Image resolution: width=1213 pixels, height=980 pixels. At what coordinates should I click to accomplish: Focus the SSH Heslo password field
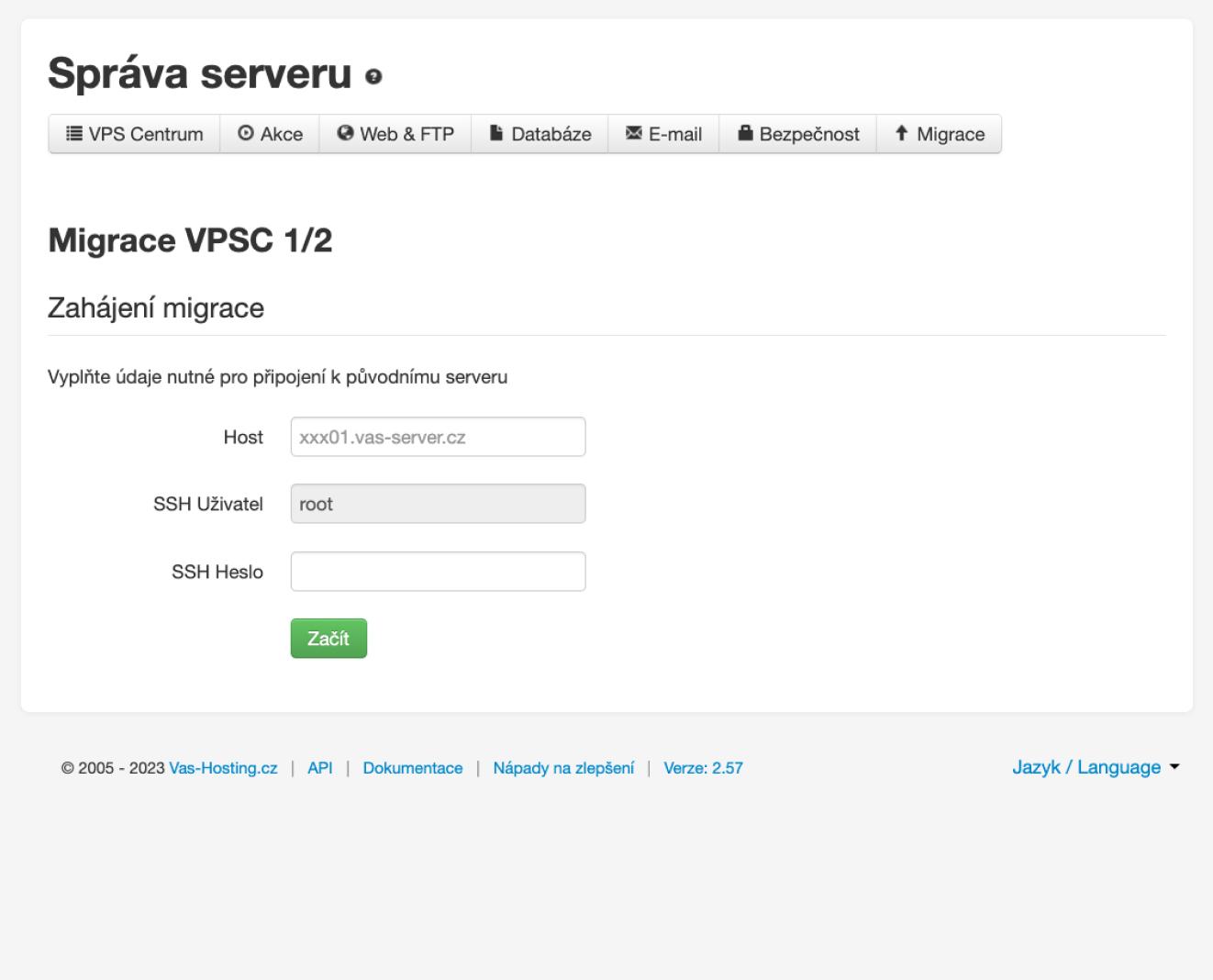point(438,571)
